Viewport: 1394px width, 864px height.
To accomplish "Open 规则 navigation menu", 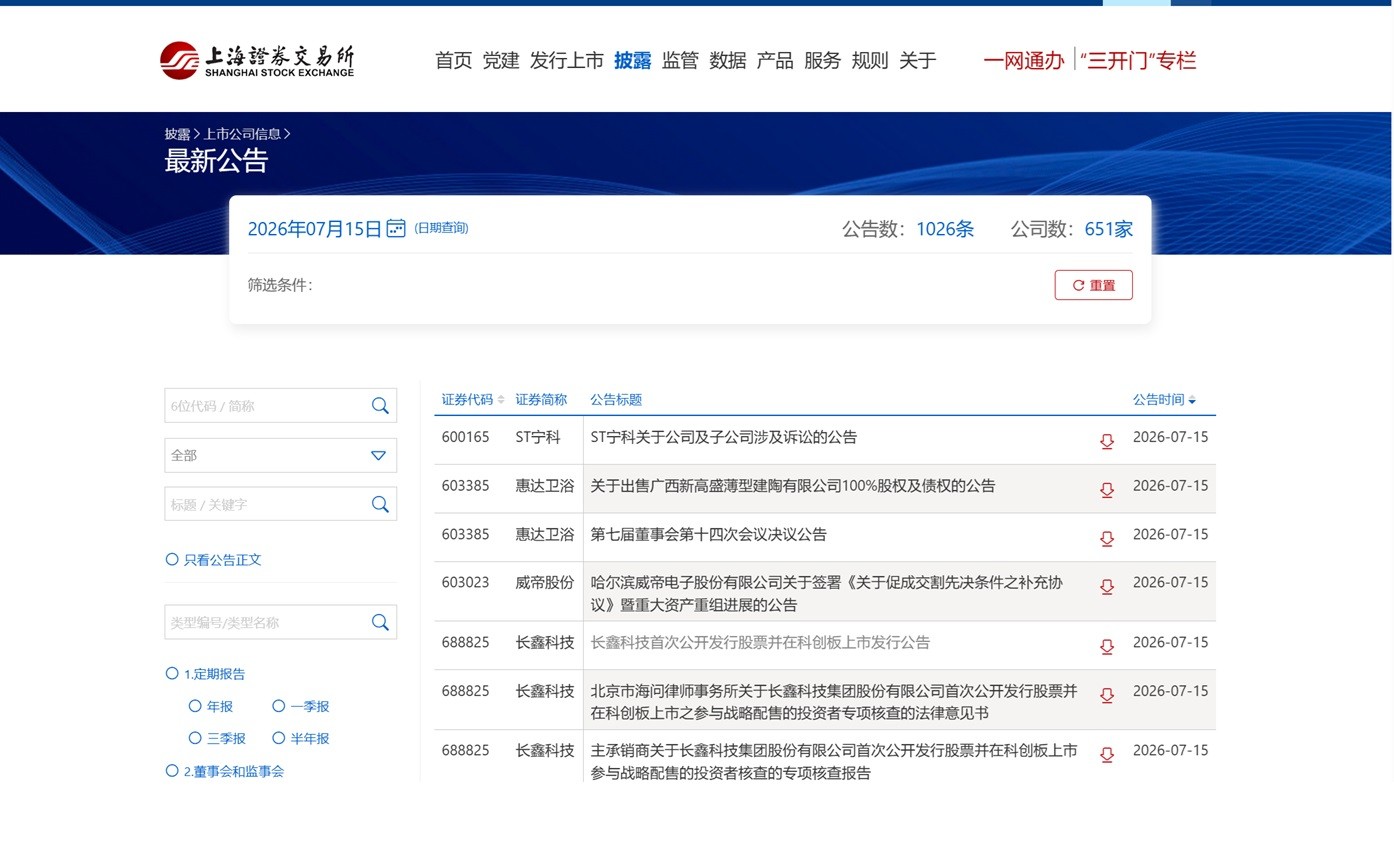I will (x=870, y=60).
